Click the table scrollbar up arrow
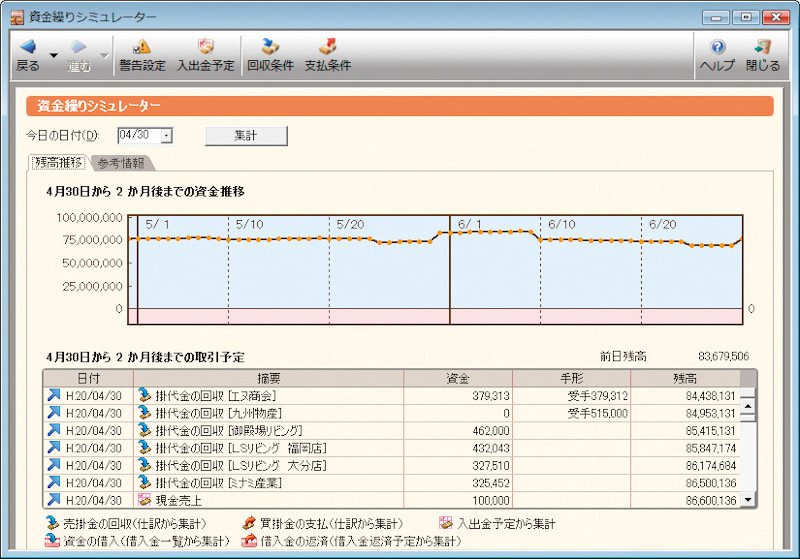This screenshot has width=800, height=560. pos(748,406)
